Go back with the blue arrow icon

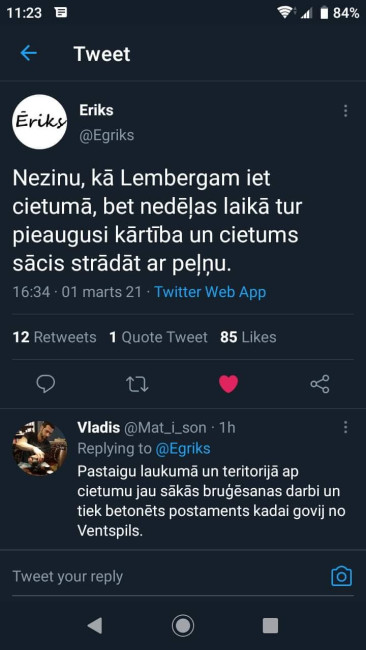pyautogui.click(x=29, y=53)
